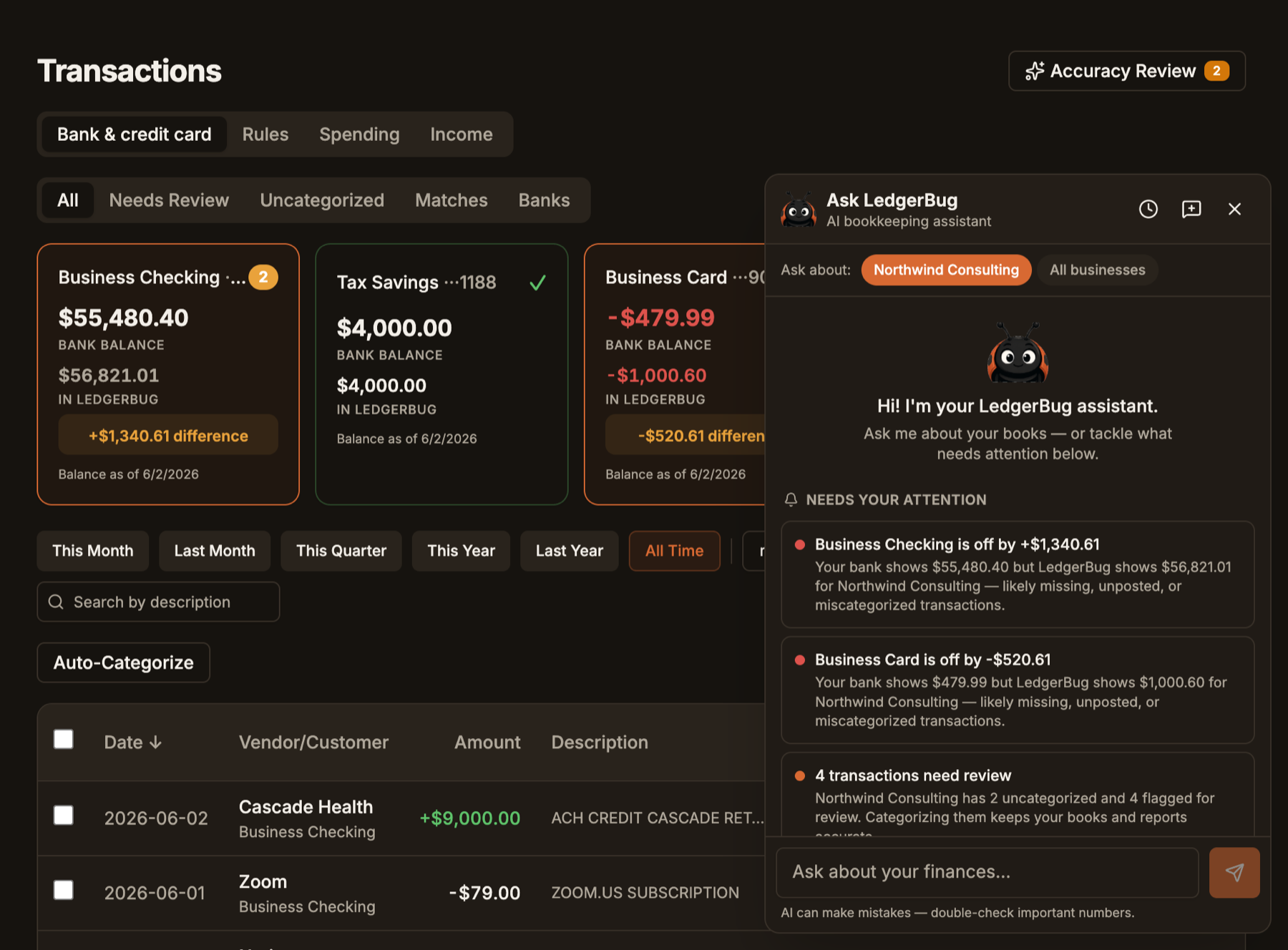Click the send arrow button
The height and width of the screenshot is (950, 1288).
coord(1234,872)
